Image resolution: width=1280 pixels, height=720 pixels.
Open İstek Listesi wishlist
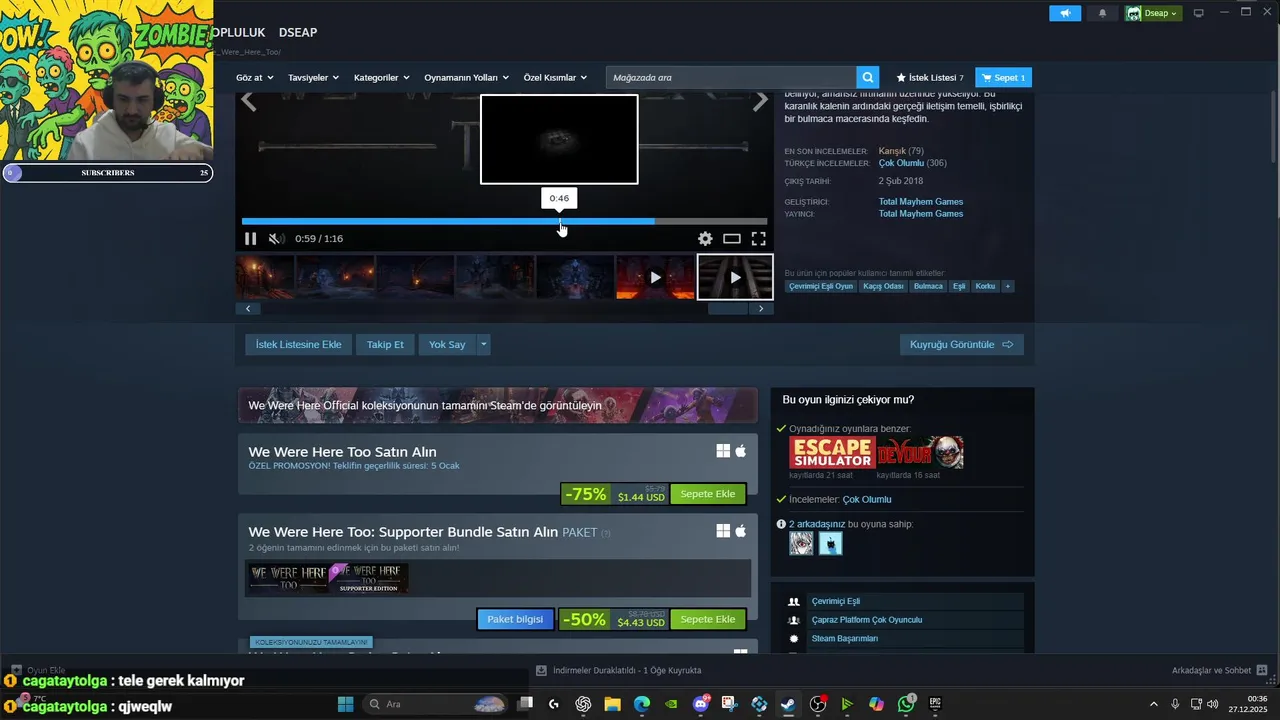pyautogui.click(x=930, y=77)
